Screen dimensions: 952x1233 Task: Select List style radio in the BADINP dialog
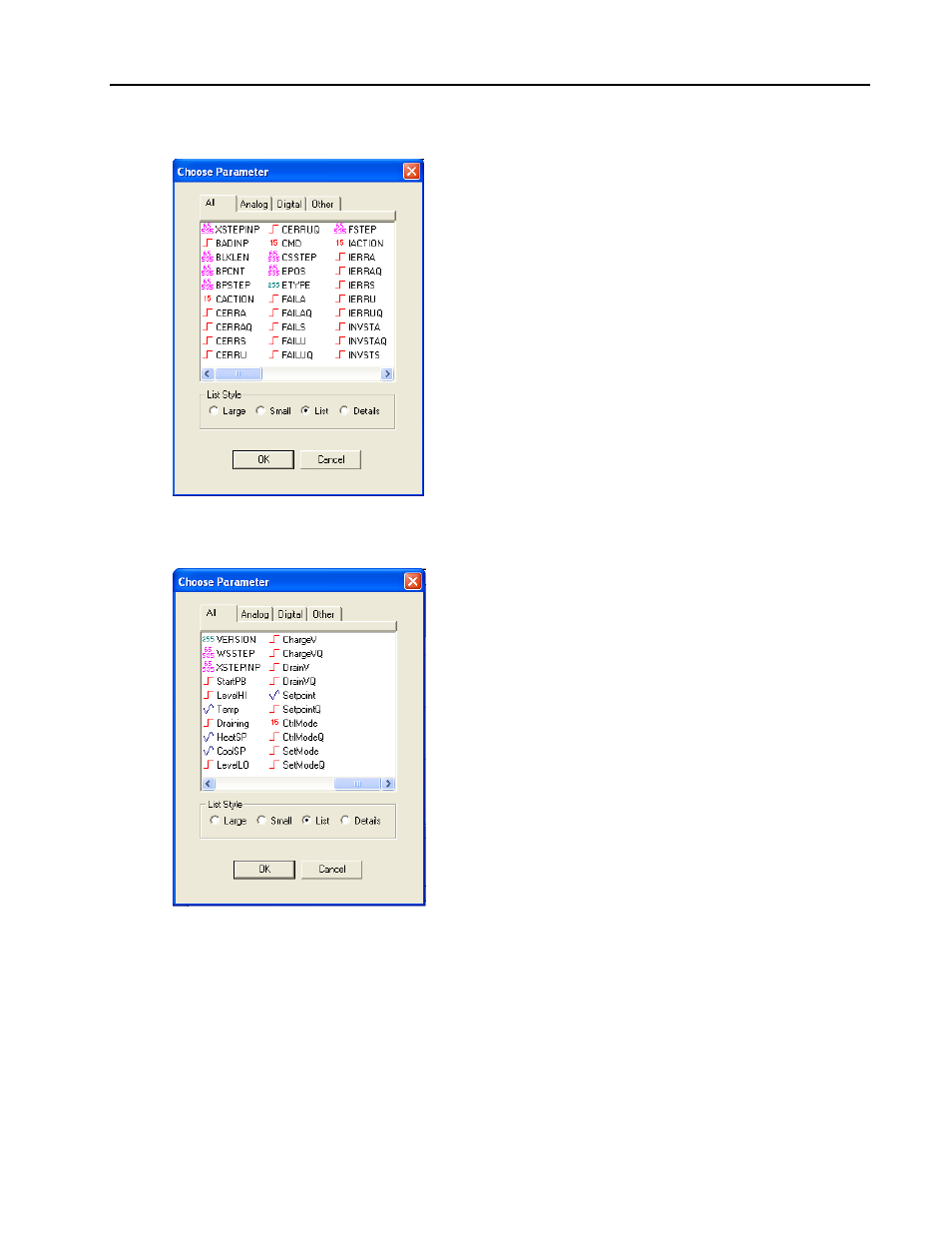pos(305,410)
